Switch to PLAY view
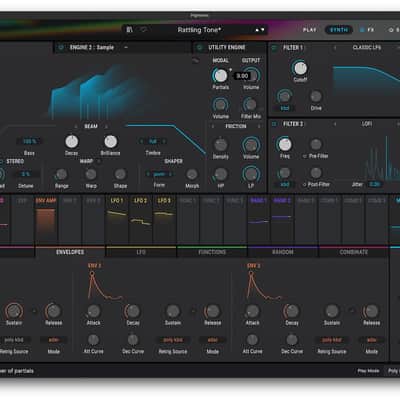The width and height of the screenshot is (400, 400). 309,30
